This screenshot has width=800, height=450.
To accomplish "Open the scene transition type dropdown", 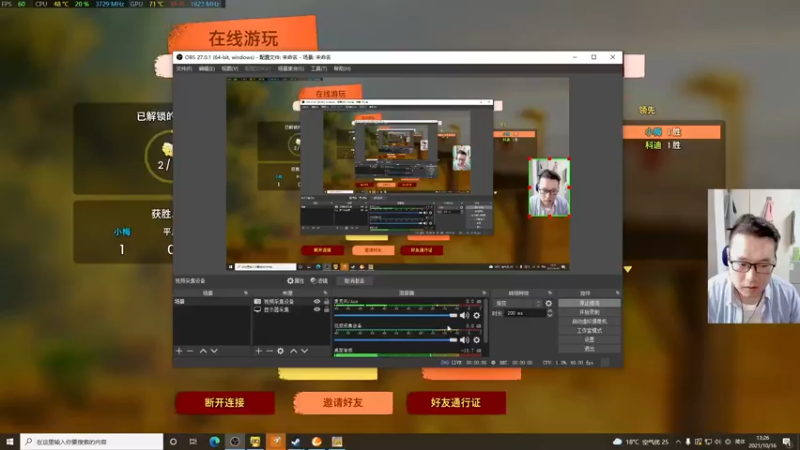I will 517,303.
